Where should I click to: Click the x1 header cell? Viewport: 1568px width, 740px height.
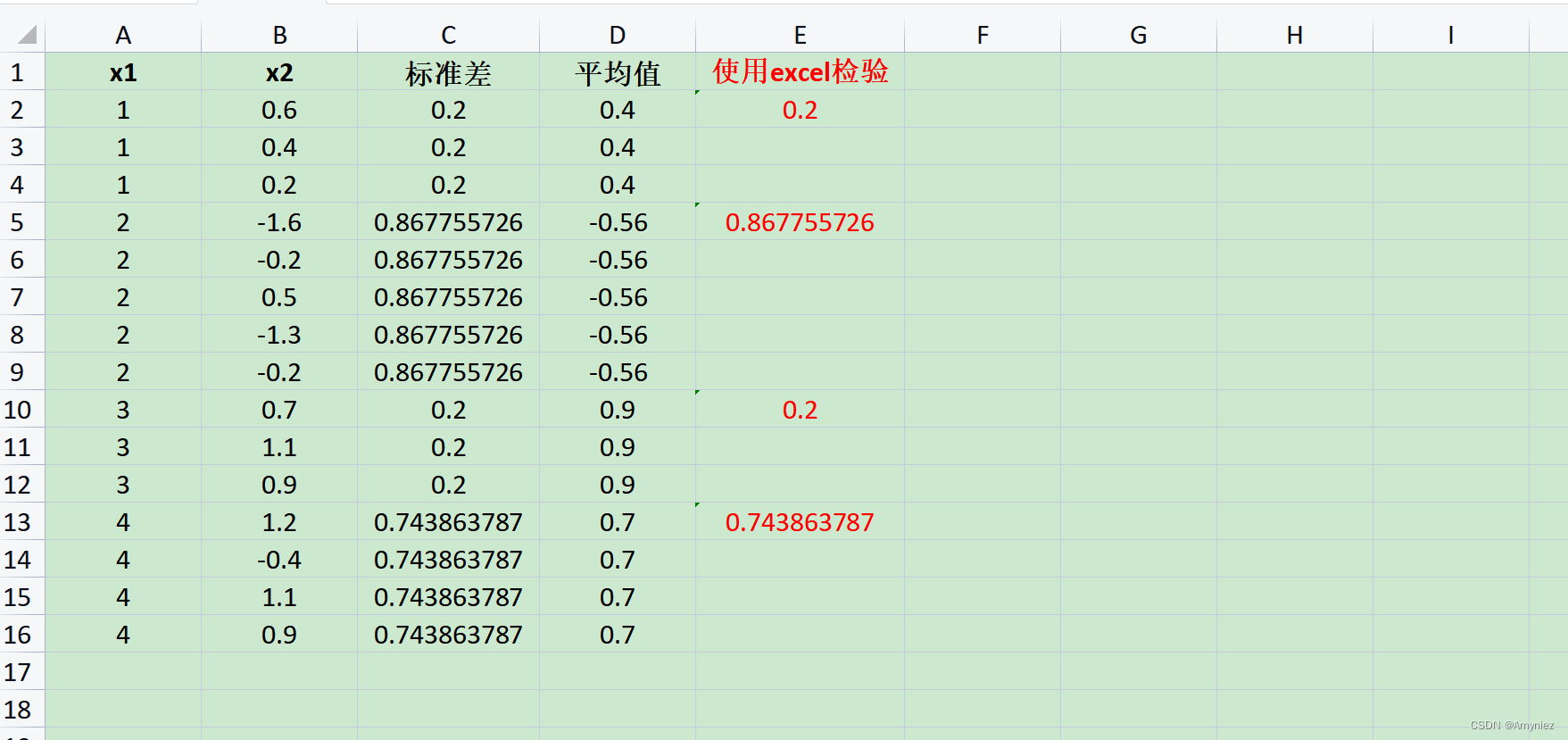(x=123, y=72)
